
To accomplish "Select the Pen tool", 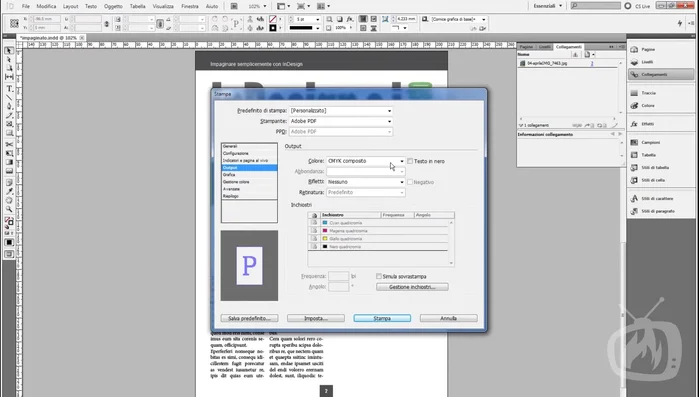I will 9,106.
